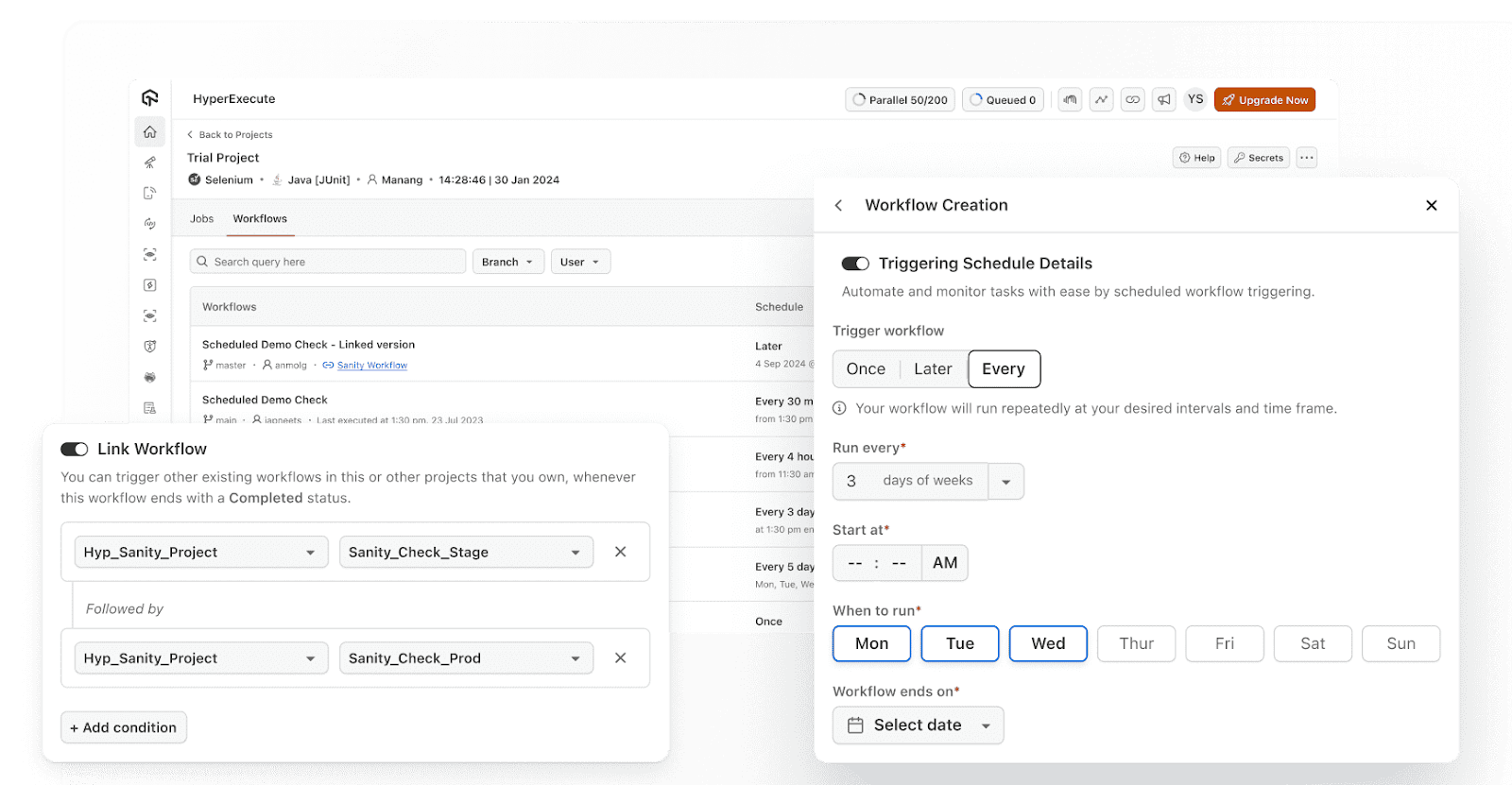The image size is (1512, 785).
Task: Toggle the Triggering Schedule Details switch
Action: coord(855,264)
